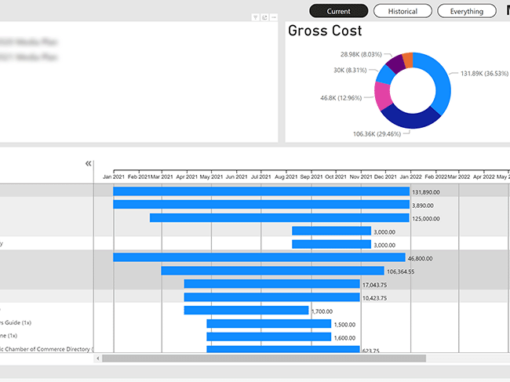Select the Gantt bar labeled 125,000.00

click(280, 218)
